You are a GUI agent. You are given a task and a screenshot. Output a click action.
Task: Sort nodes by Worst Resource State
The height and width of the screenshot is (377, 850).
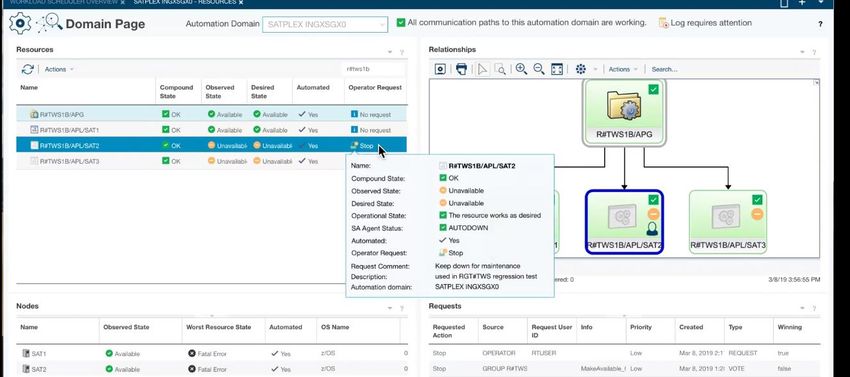point(218,327)
